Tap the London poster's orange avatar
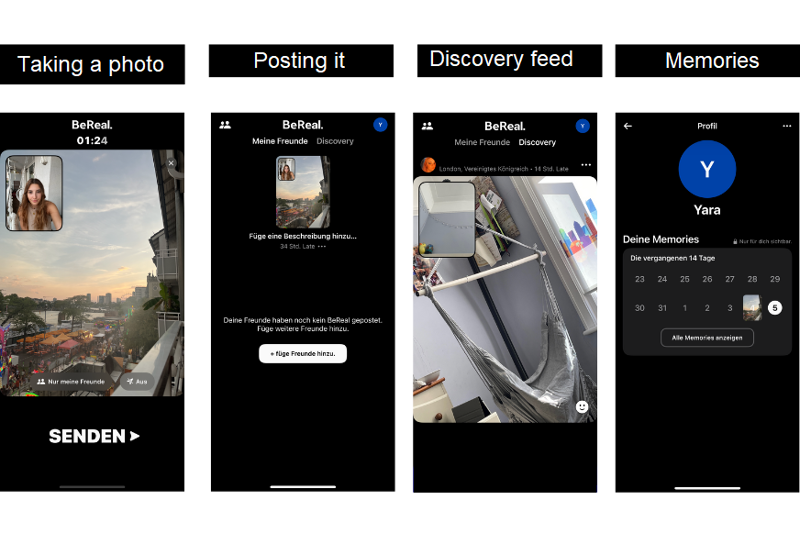 coord(428,165)
